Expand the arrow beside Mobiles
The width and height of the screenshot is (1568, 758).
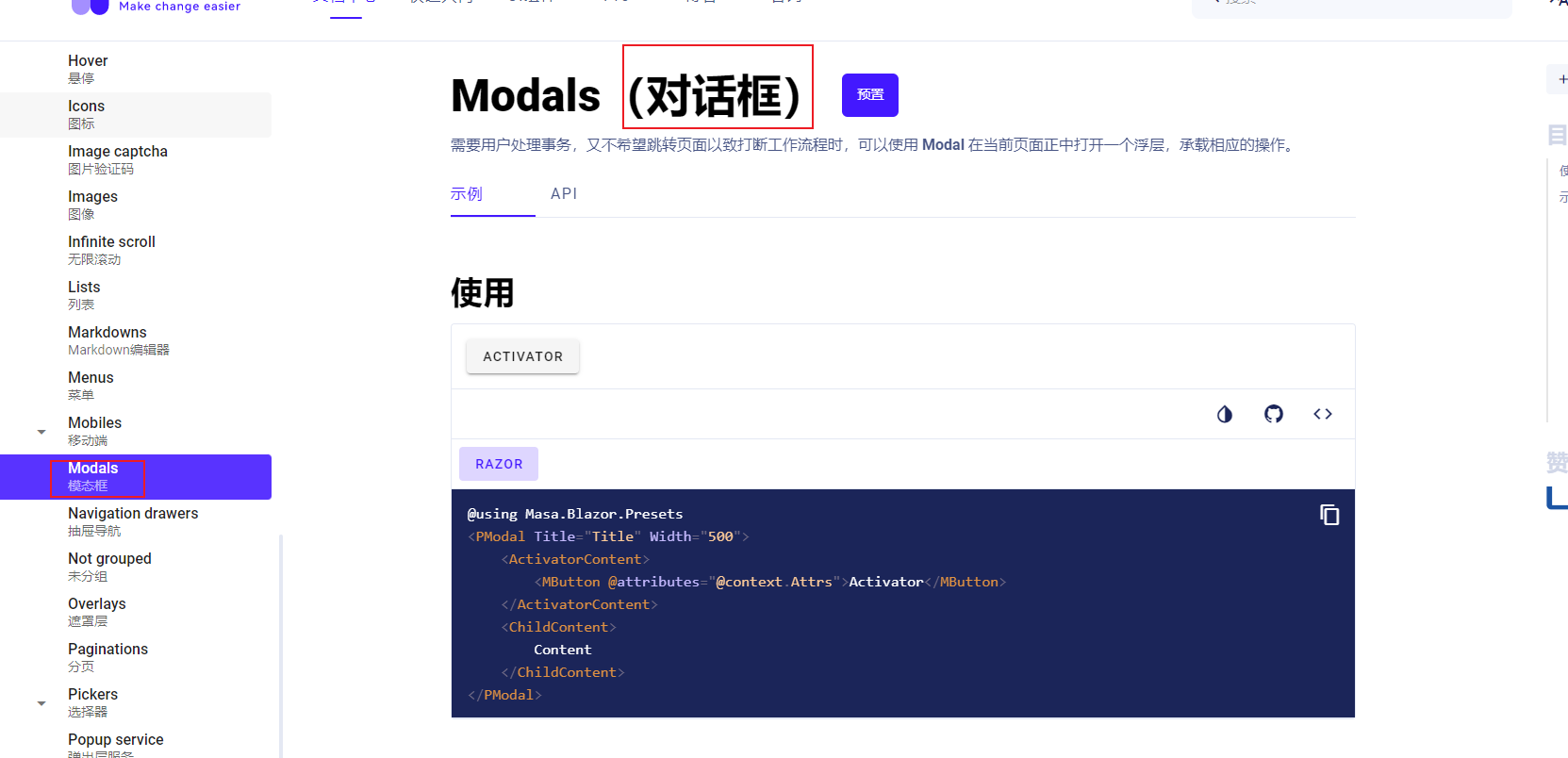tap(41, 432)
